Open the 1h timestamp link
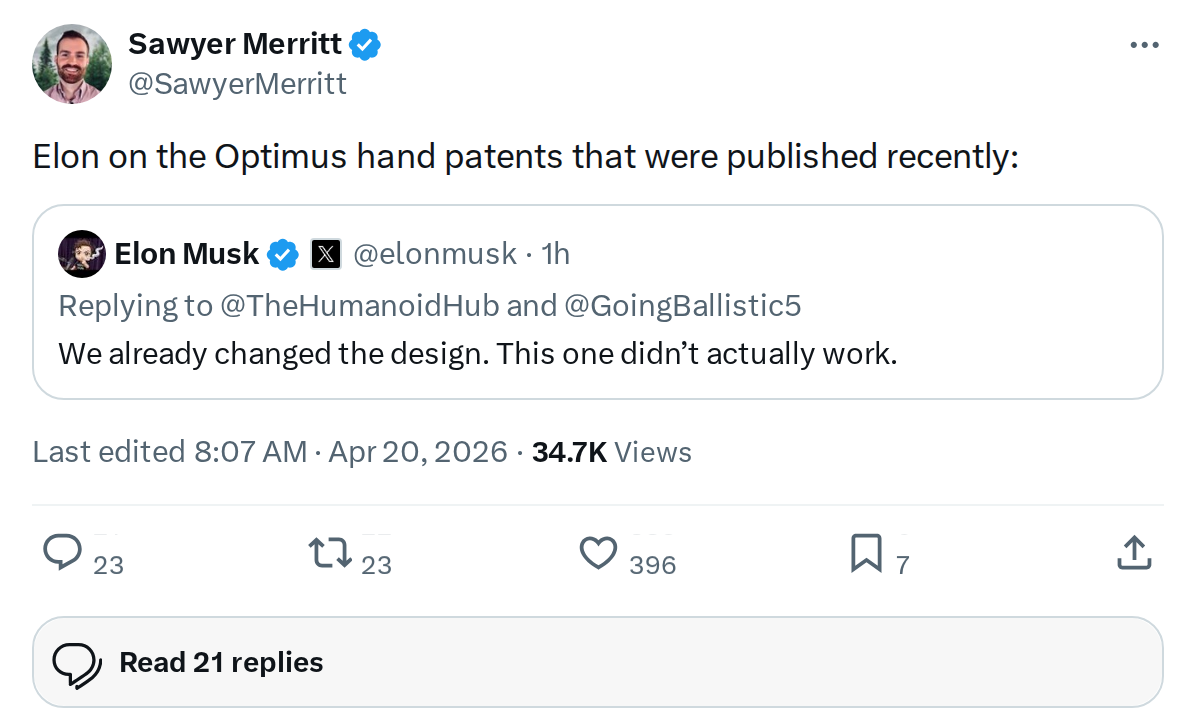The image size is (1196, 724). click(554, 254)
